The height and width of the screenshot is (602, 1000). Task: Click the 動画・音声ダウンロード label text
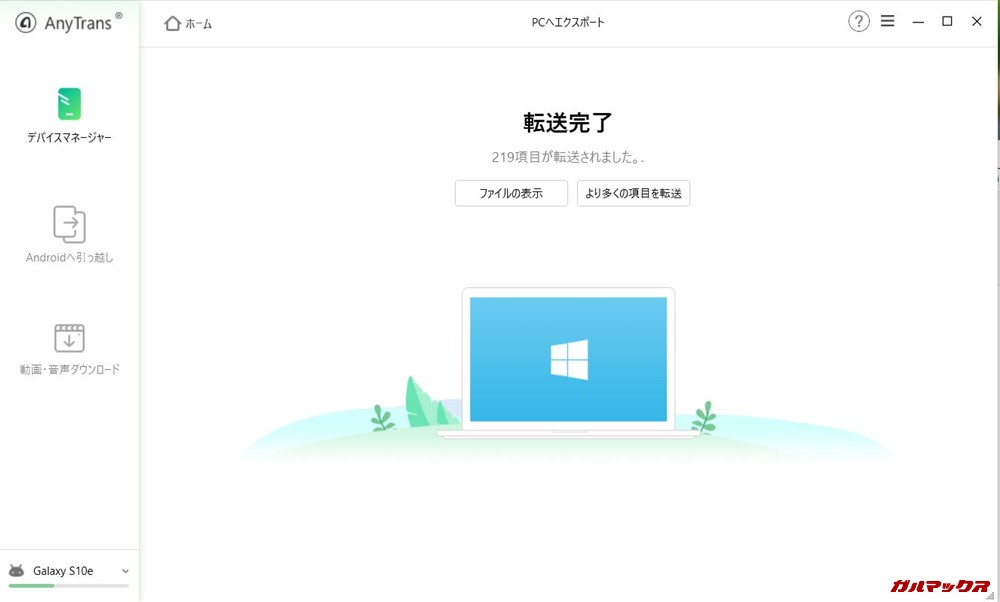click(x=68, y=368)
